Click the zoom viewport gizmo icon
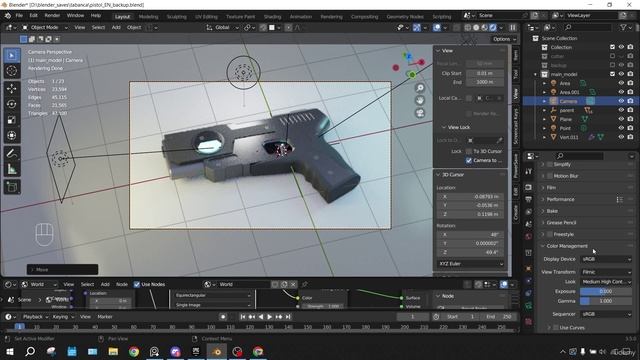Viewport: 640px width, 360px height. click(420, 88)
